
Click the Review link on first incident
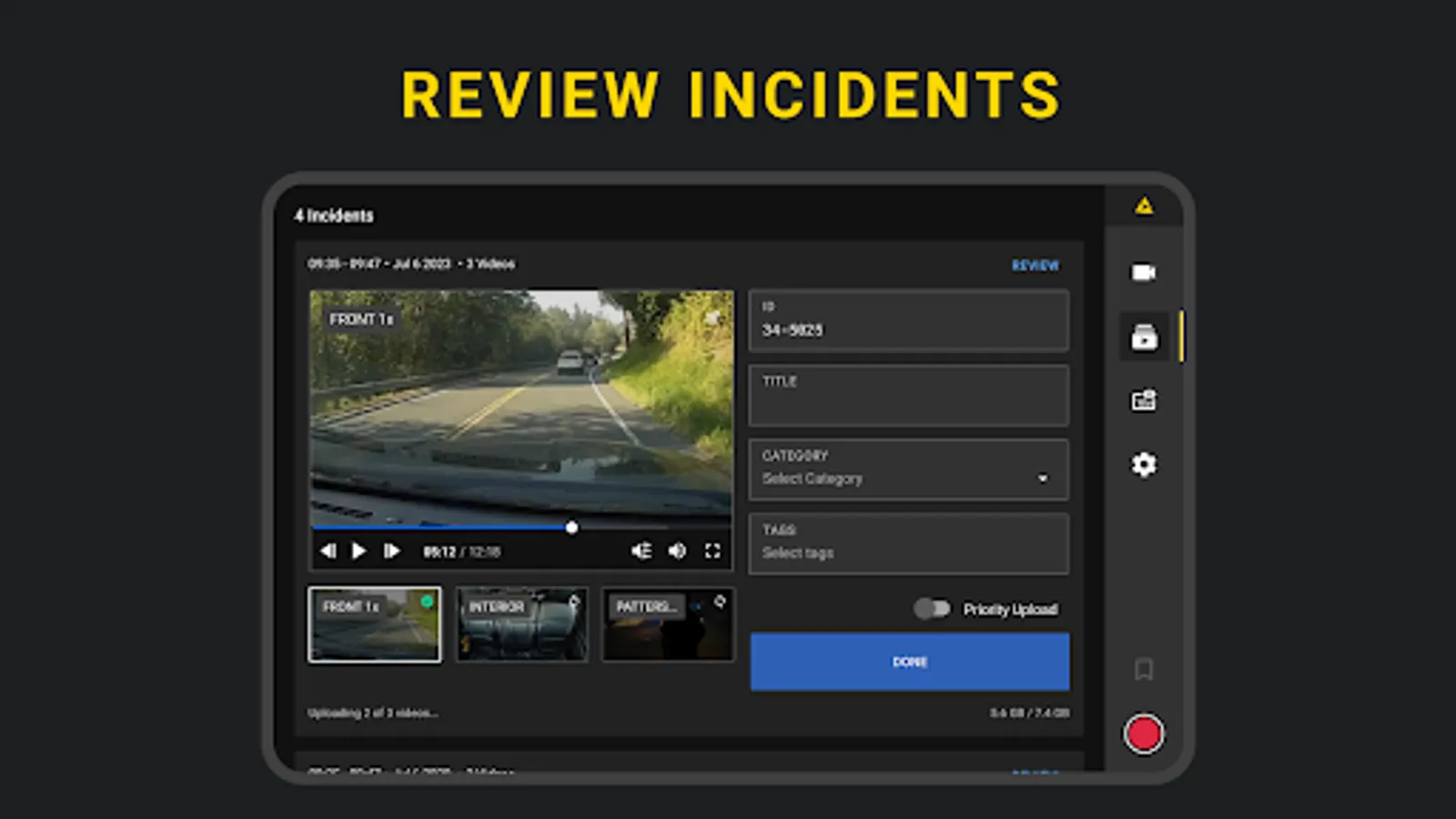1035,266
